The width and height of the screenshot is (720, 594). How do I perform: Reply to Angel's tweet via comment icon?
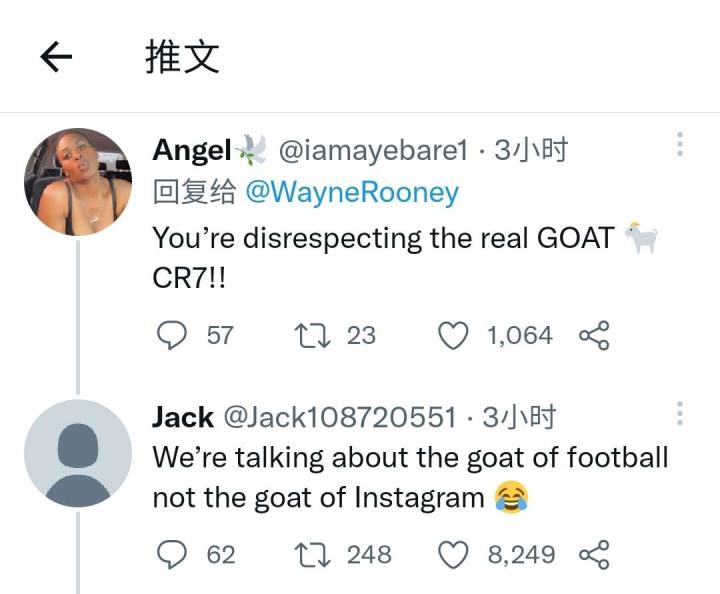175,335
